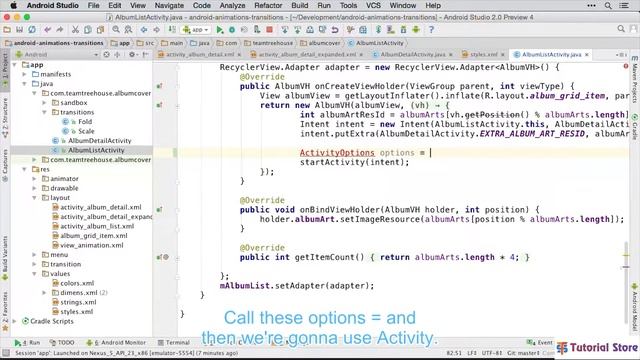Click the Find magnifier icon

[x=116, y=30]
